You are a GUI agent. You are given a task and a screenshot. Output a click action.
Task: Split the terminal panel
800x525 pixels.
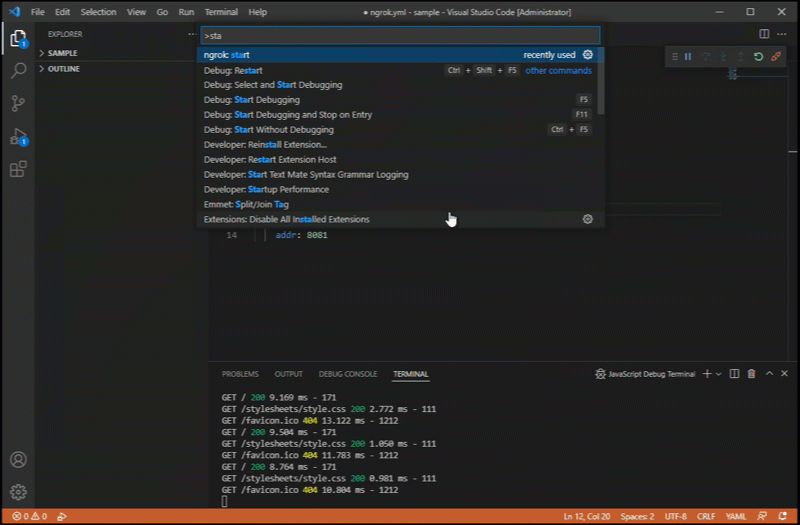tap(734, 374)
